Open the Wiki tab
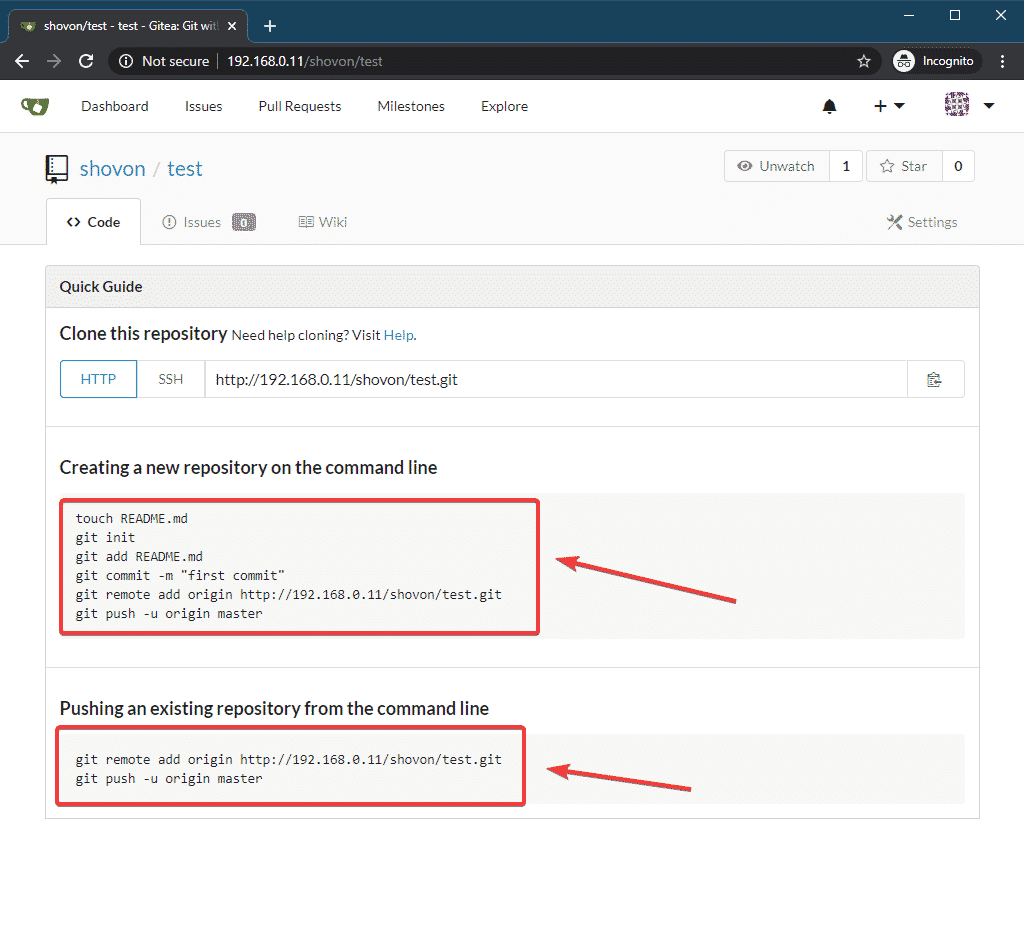The height and width of the screenshot is (928, 1024). tap(323, 222)
